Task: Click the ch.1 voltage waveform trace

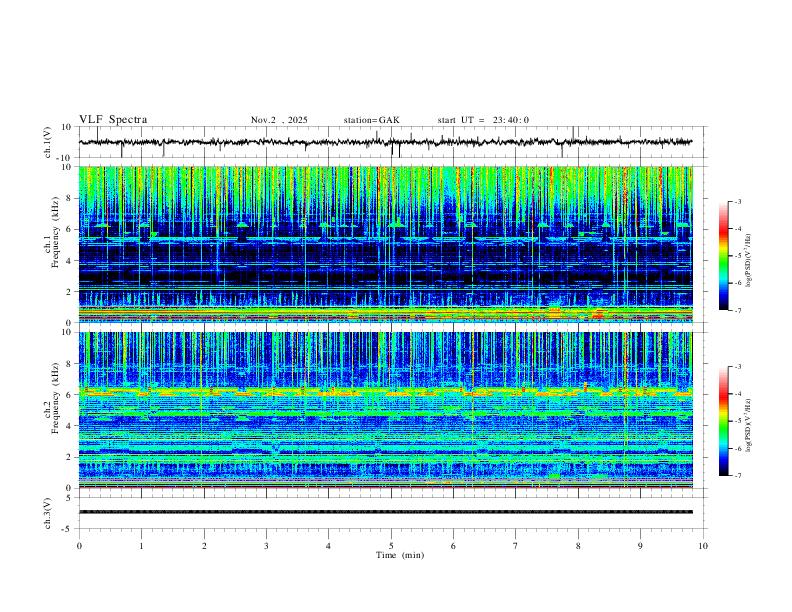Action: [386, 142]
